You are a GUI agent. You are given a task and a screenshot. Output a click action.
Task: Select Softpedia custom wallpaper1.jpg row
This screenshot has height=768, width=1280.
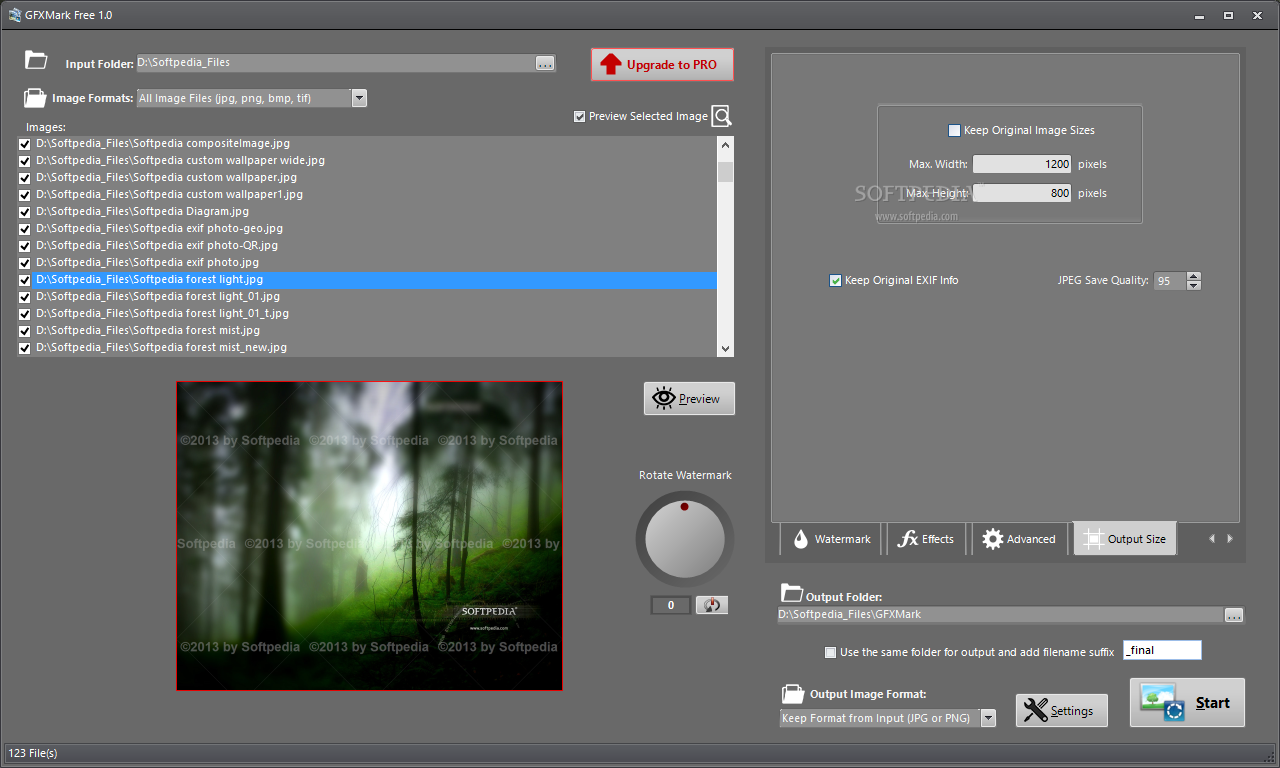(375, 195)
